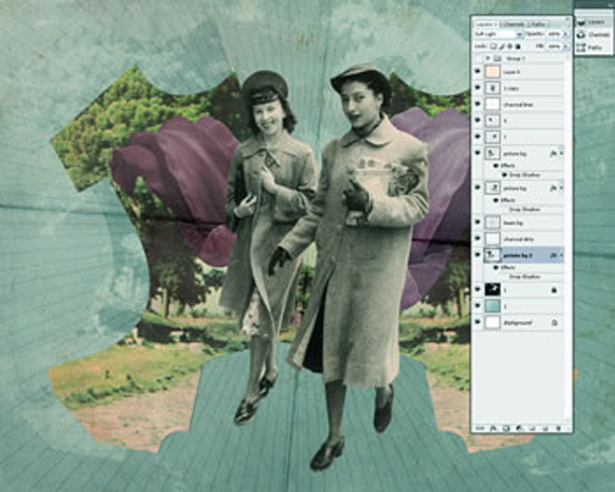
Task: Toggle Effects visibility under picture bg 2
Action: [496, 268]
